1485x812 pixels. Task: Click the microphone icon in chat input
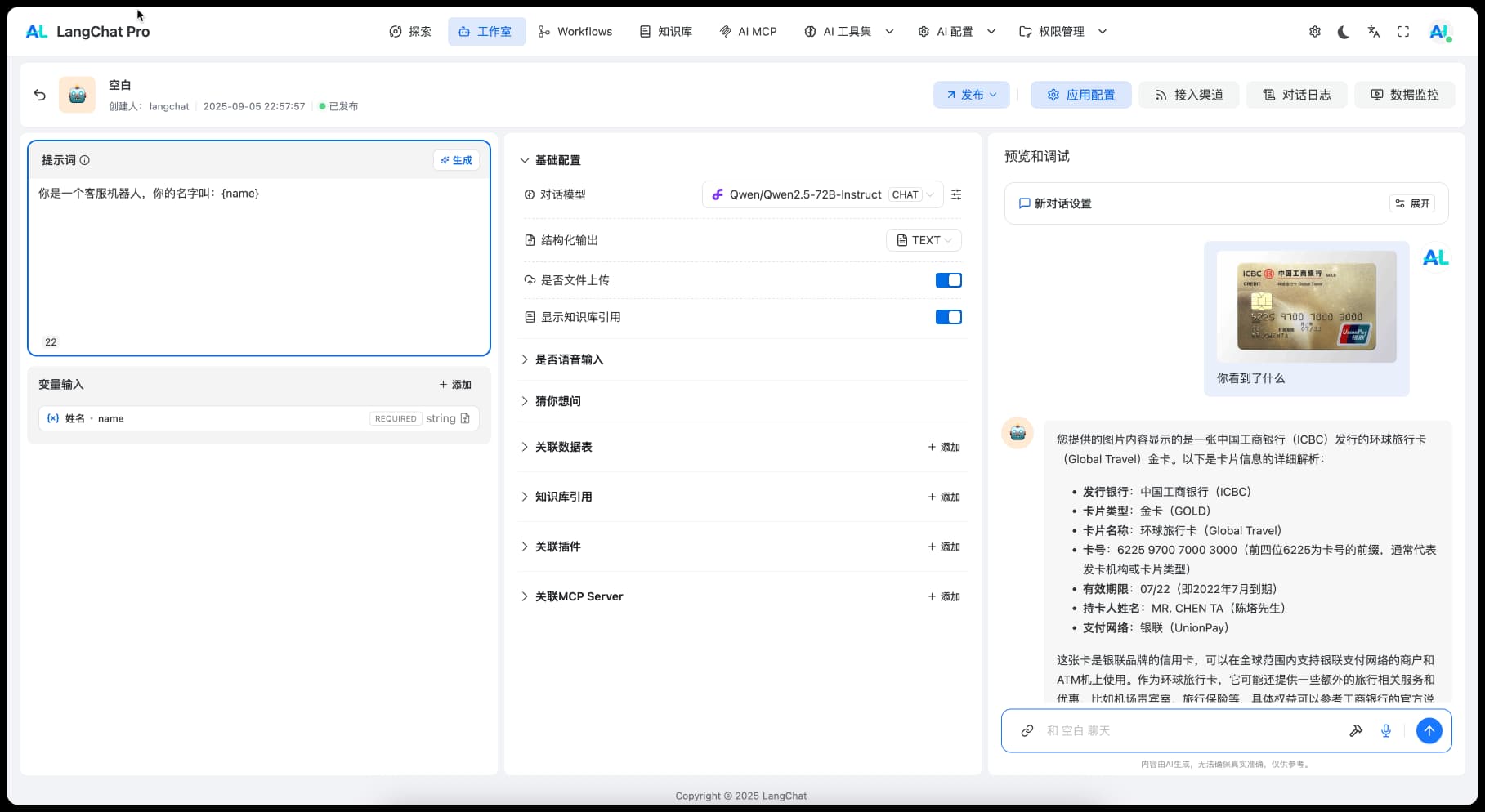coord(1386,730)
